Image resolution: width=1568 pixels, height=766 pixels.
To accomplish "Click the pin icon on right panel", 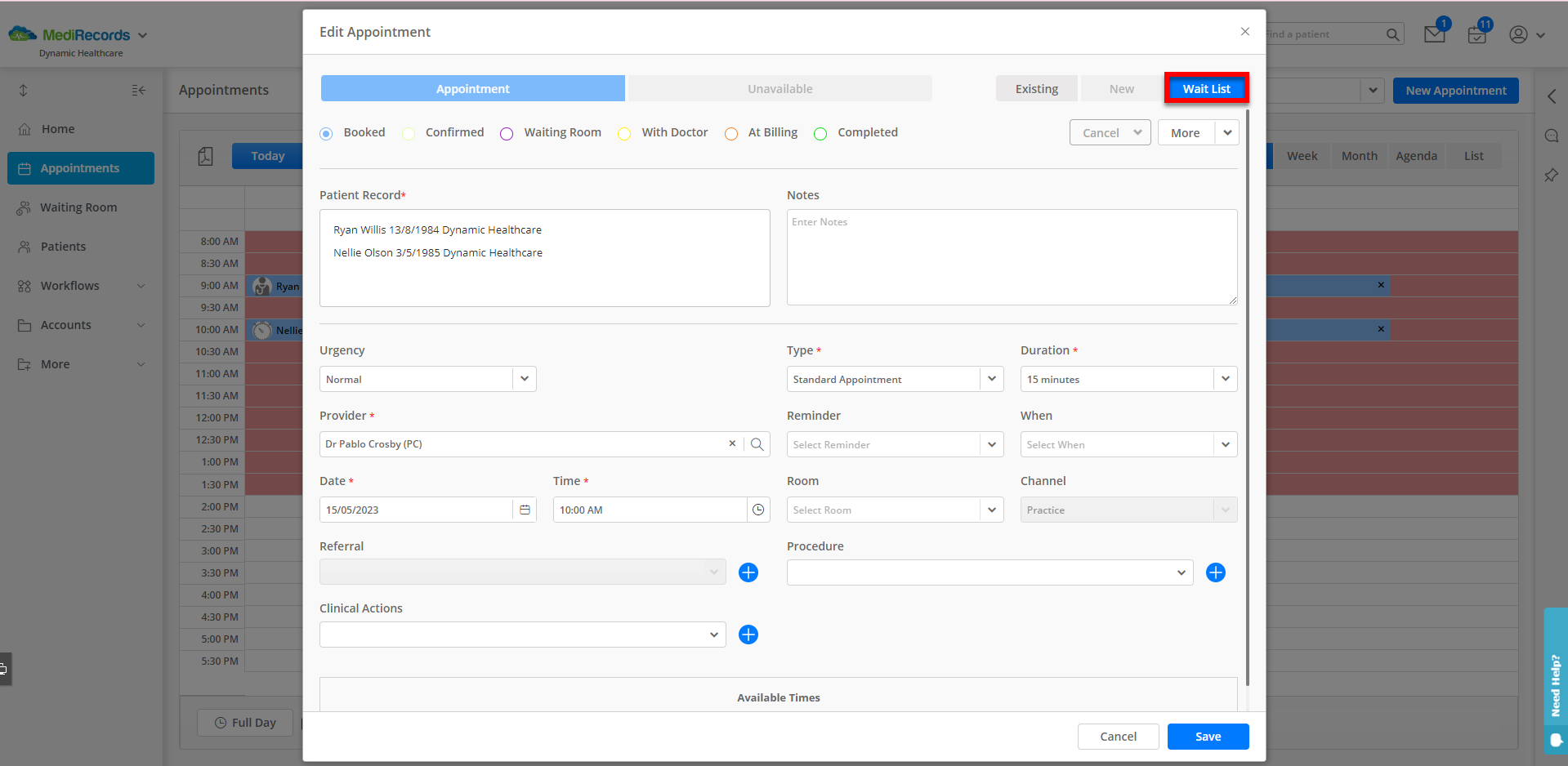I will point(1551,175).
